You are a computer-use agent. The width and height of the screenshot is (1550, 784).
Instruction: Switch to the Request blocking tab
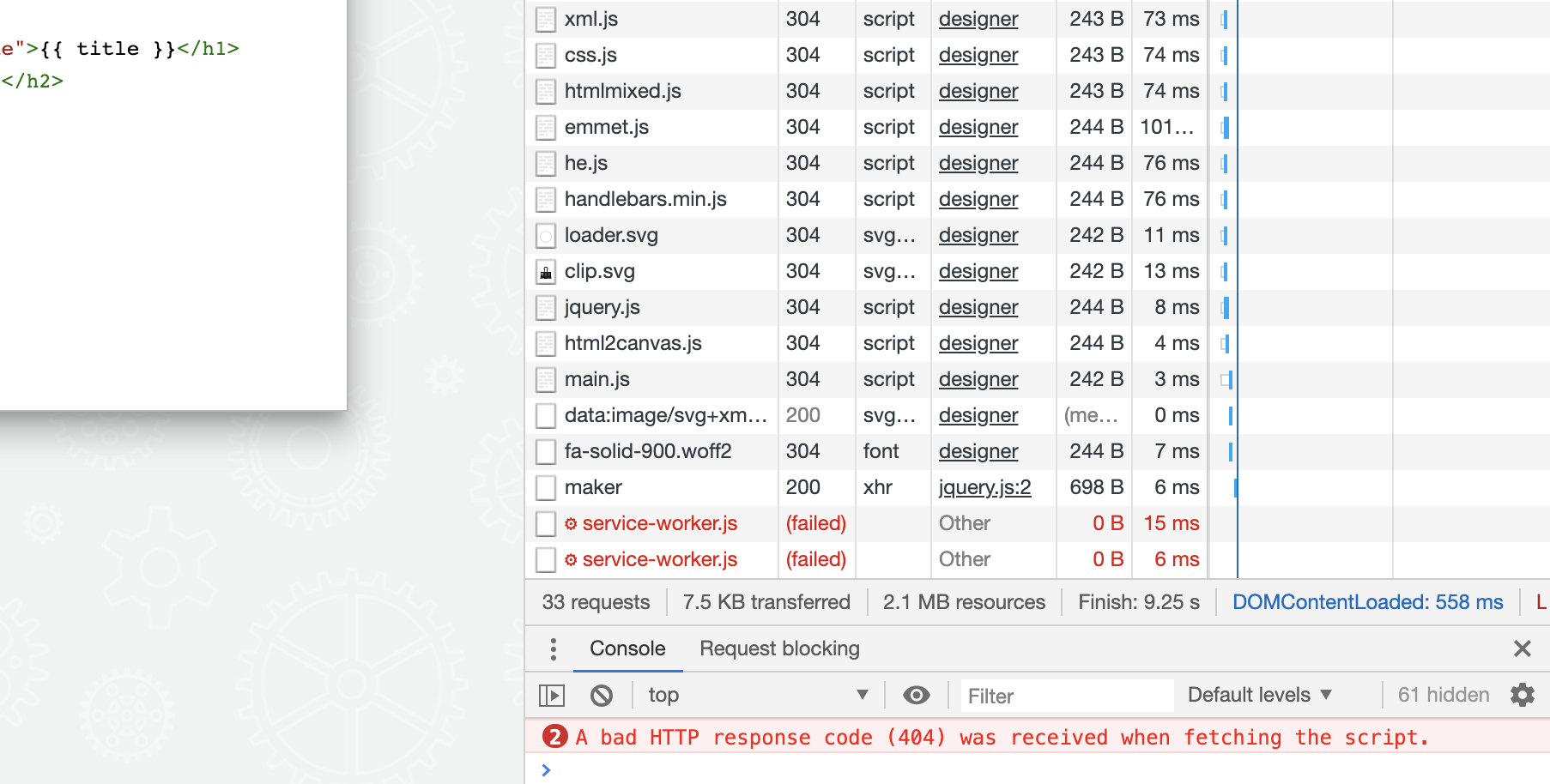point(778,649)
